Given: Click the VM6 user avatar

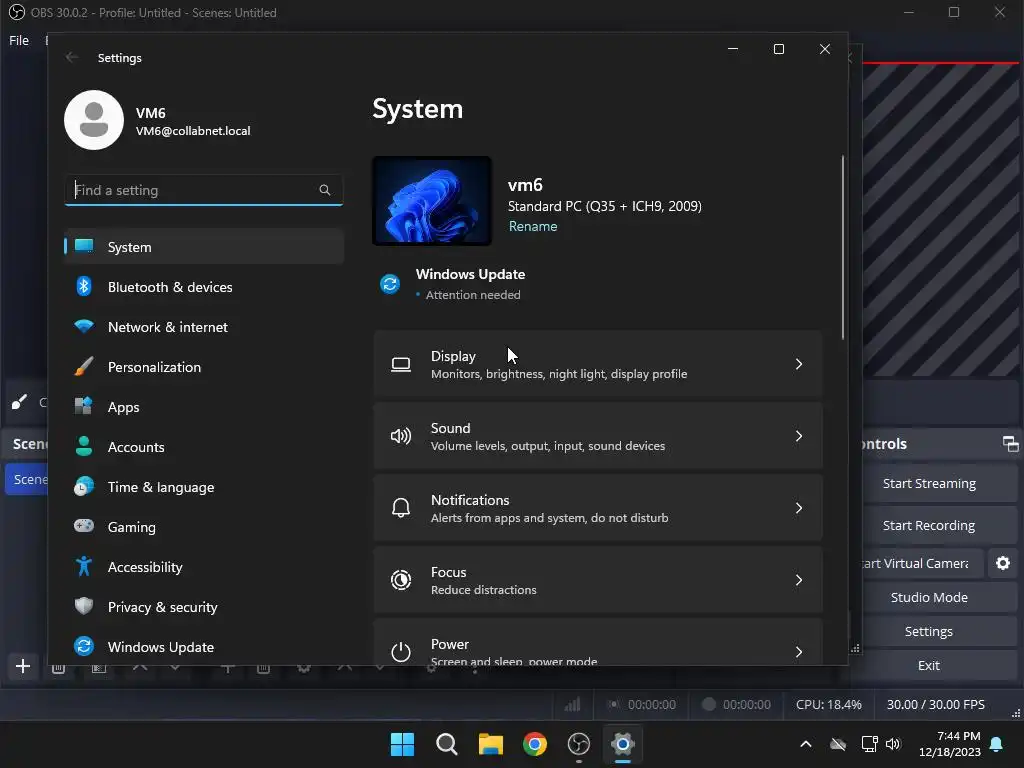Looking at the screenshot, I should tap(94, 120).
